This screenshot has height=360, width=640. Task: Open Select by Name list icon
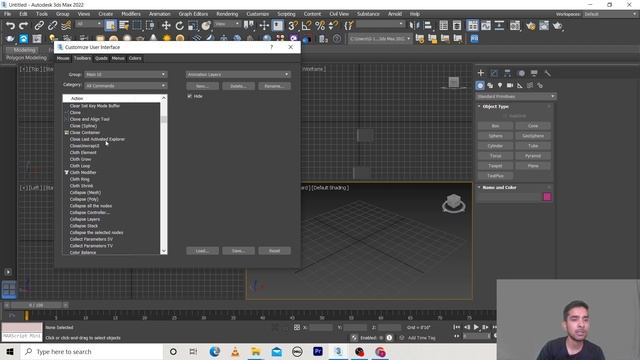point(124,26)
